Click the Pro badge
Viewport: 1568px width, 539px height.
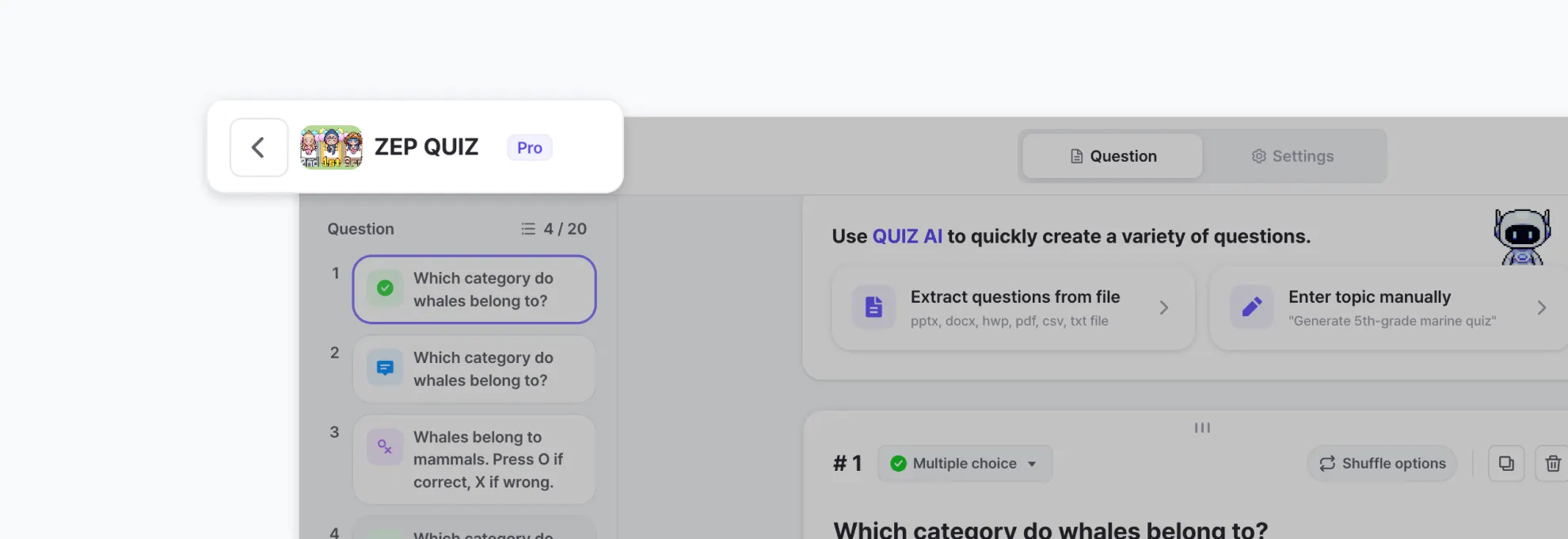(x=530, y=147)
